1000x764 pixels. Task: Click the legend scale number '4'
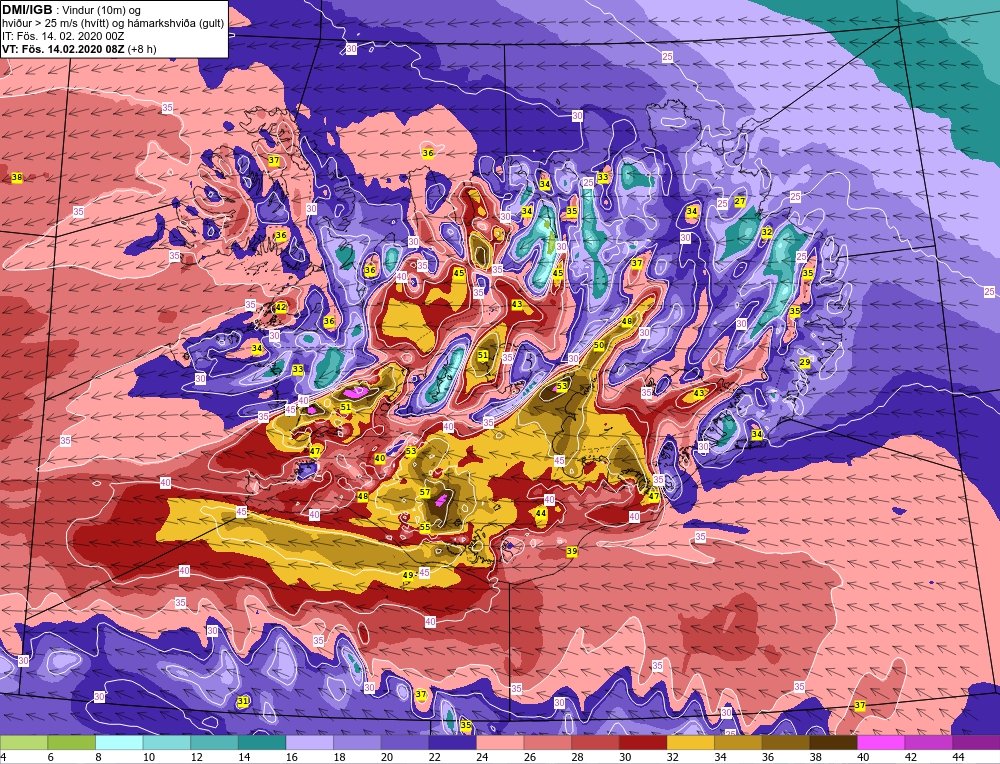click(3, 757)
